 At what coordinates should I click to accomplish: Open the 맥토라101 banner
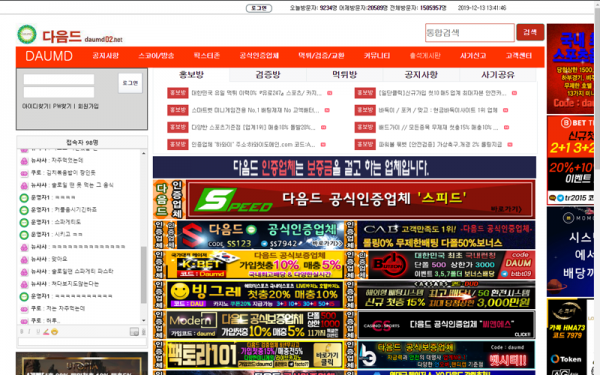(255, 355)
